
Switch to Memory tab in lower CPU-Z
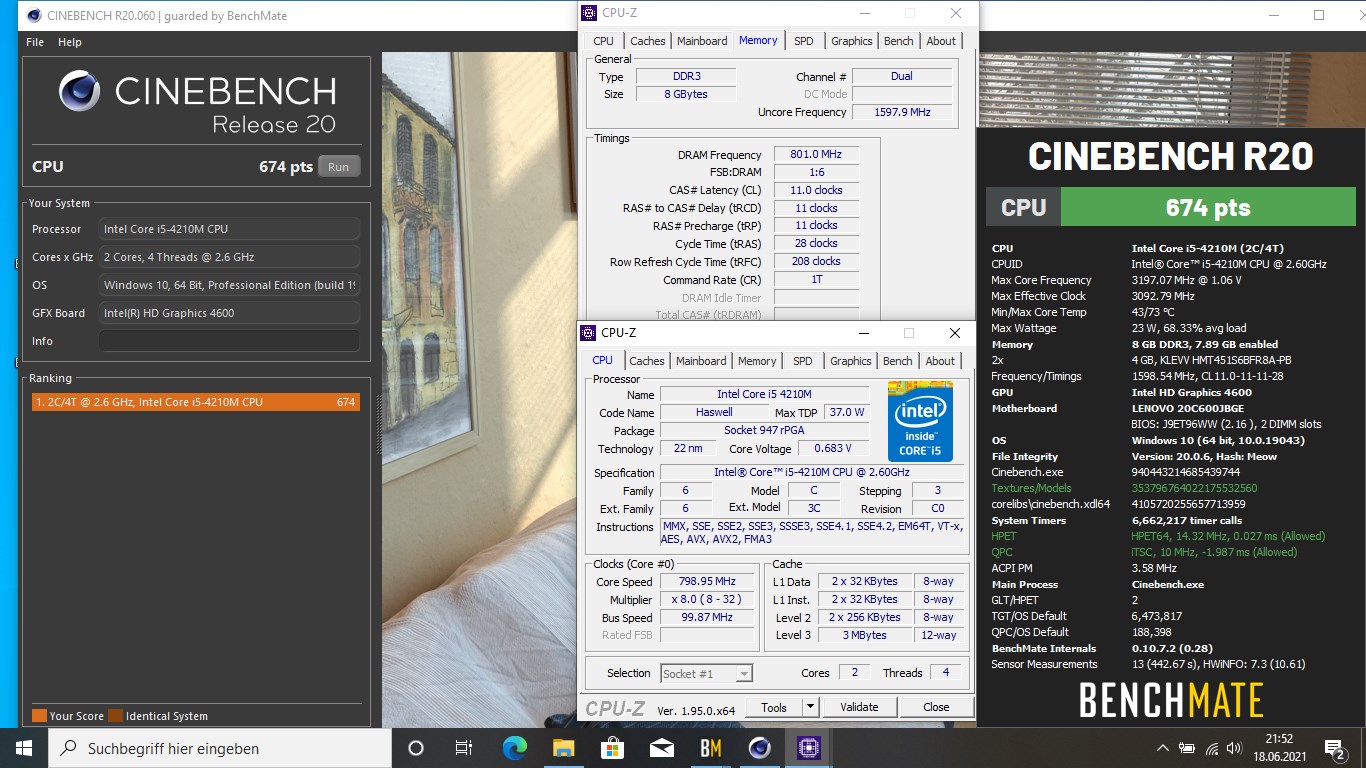point(757,361)
